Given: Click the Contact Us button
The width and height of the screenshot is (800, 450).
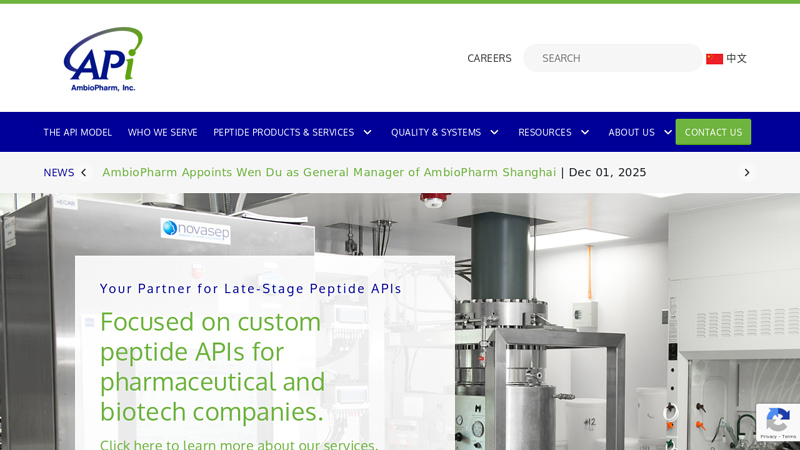Looking at the screenshot, I should pos(713,132).
